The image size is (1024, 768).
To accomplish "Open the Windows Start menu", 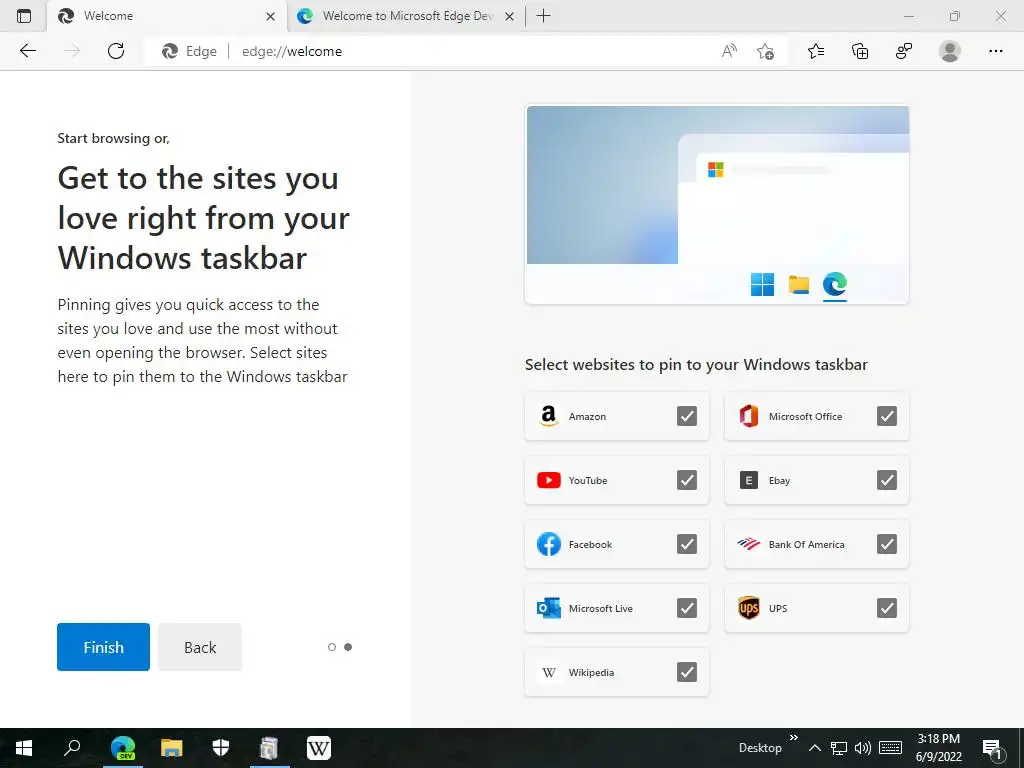I will click(x=24, y=748).
